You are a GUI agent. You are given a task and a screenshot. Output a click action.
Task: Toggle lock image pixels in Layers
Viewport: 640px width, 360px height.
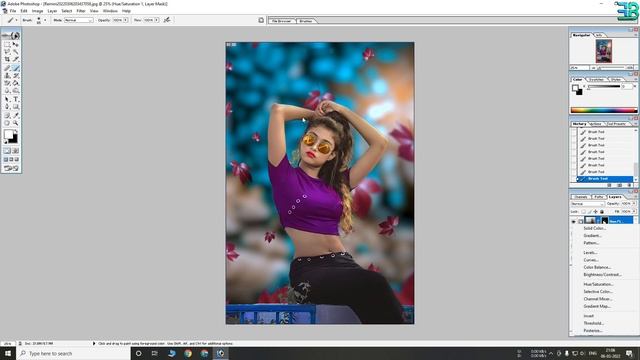tap(590, 211)
